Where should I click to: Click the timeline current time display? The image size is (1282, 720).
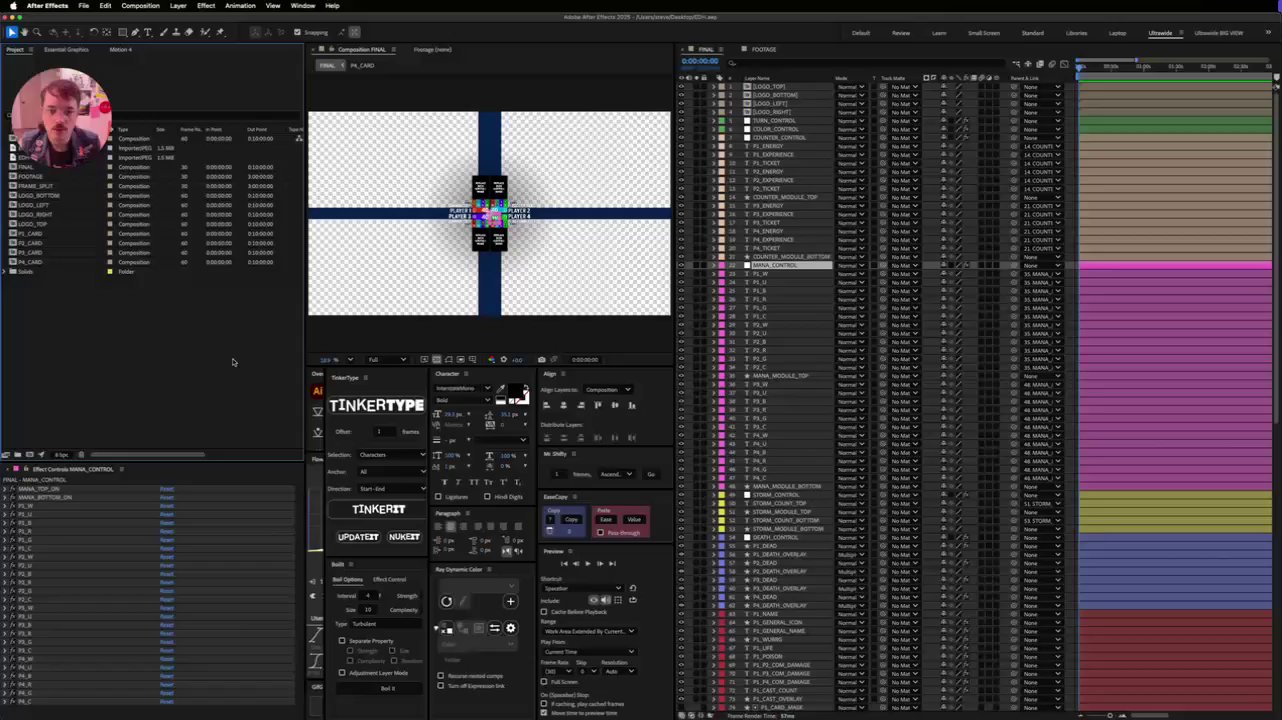click(700, 62)
